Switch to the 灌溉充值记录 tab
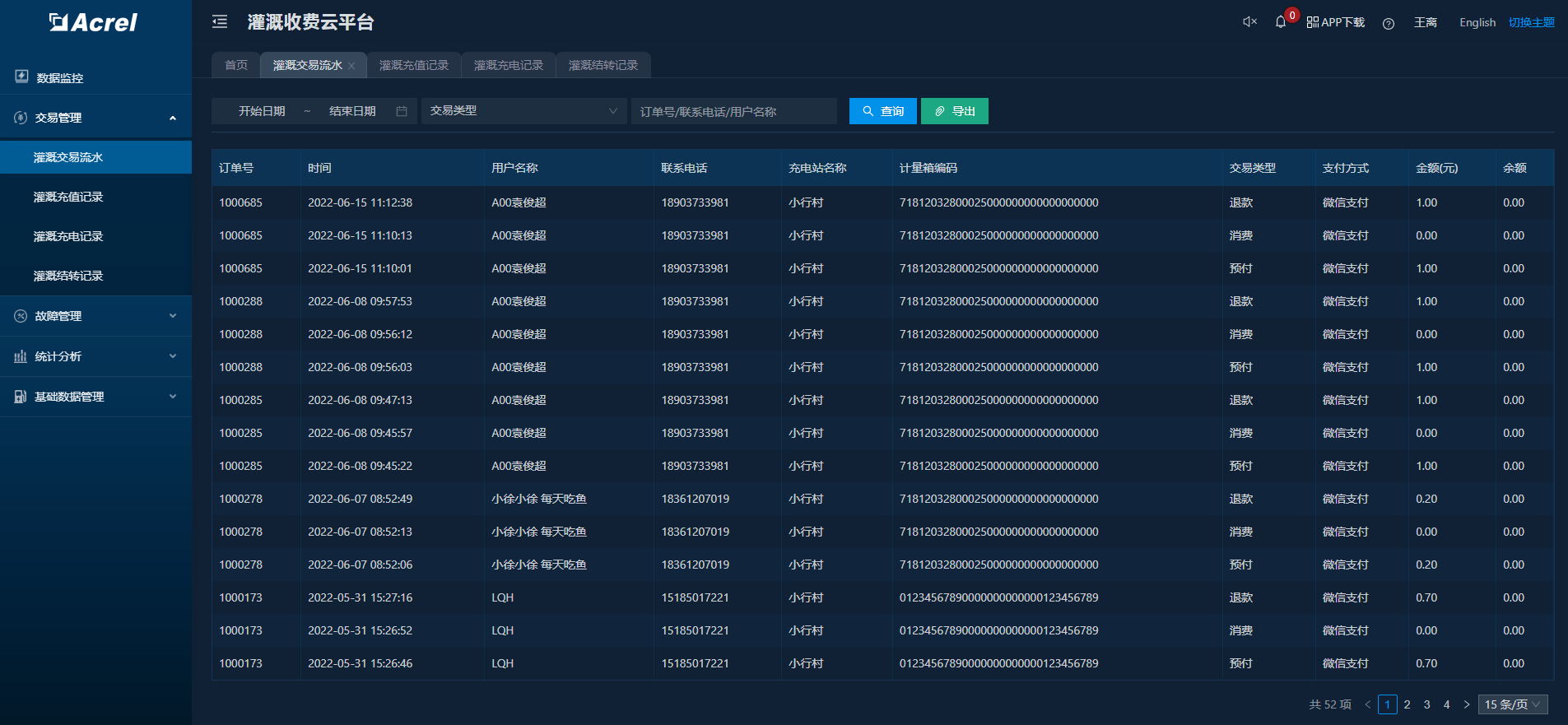1568x725 pixels. click(413, 65)
